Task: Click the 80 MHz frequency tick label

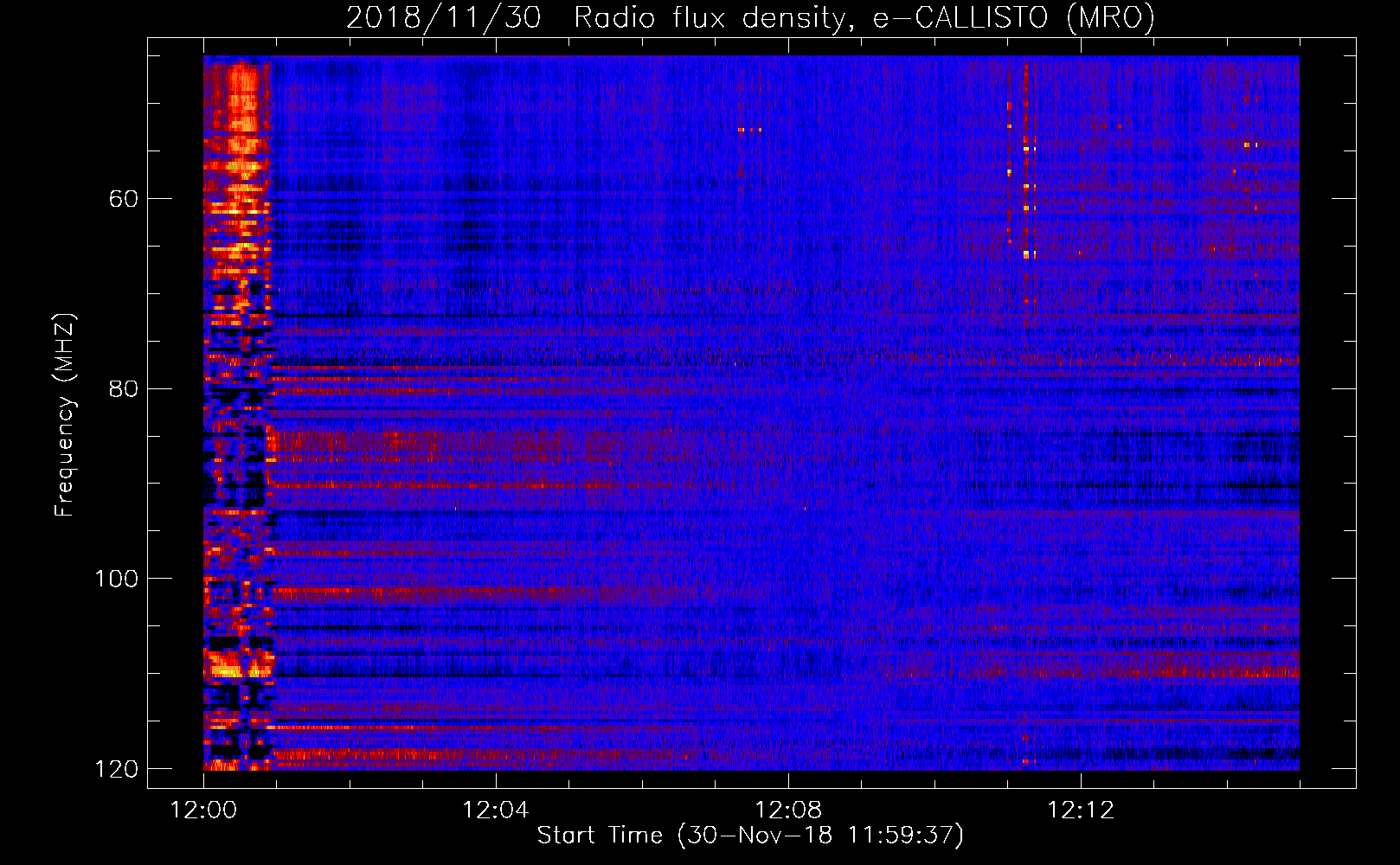Action: click(x=124, y=388)
